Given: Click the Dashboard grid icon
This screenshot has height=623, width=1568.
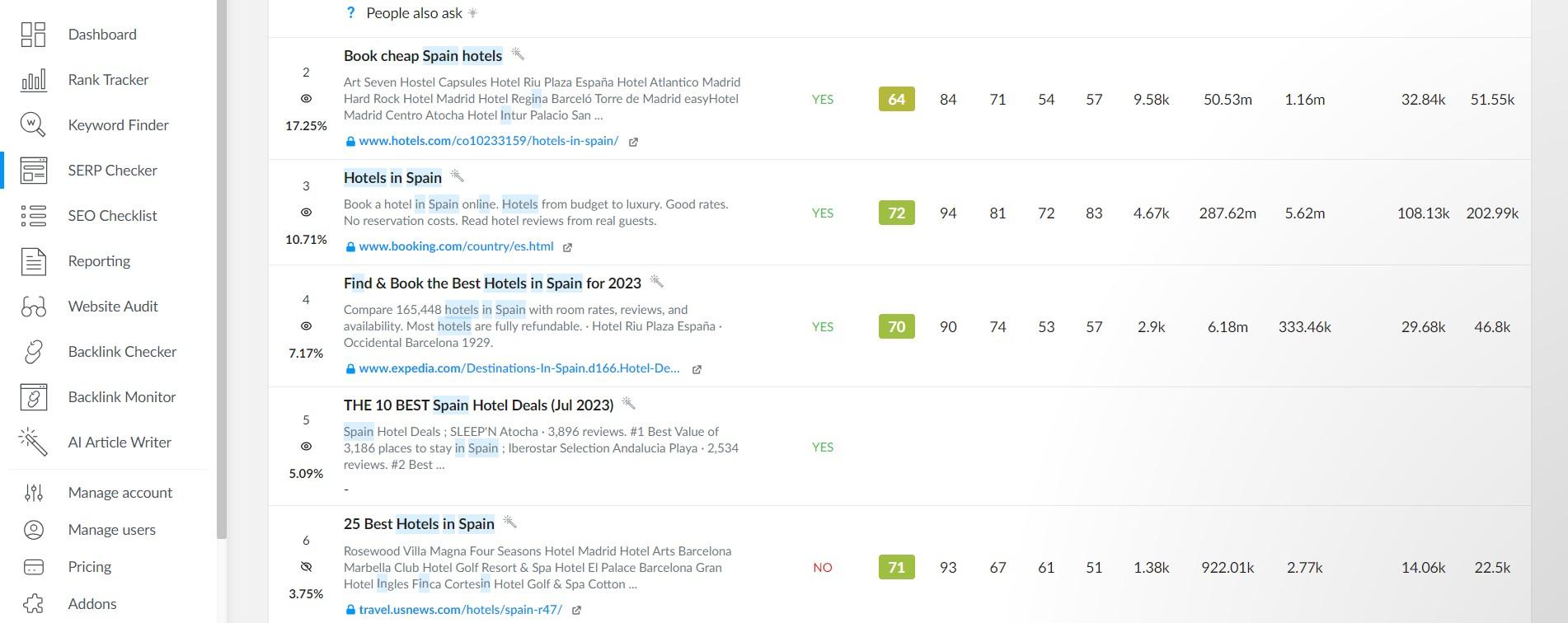Looking at the screenshot, I should (33, 35).
